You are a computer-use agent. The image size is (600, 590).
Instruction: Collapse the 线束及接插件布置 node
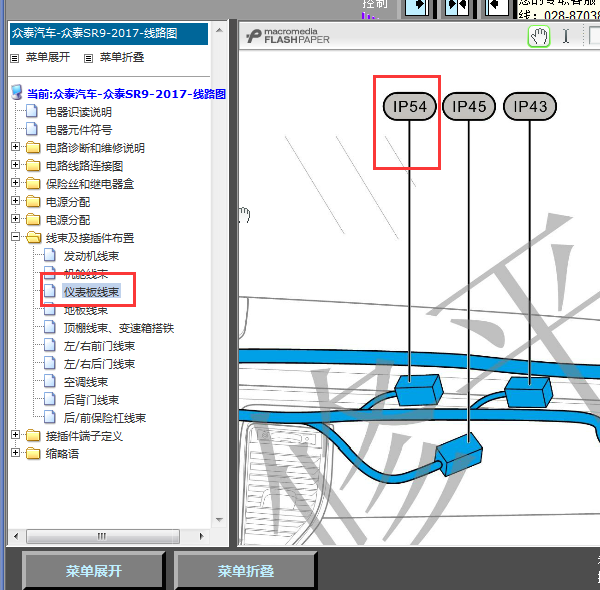[x=15, y=236]
